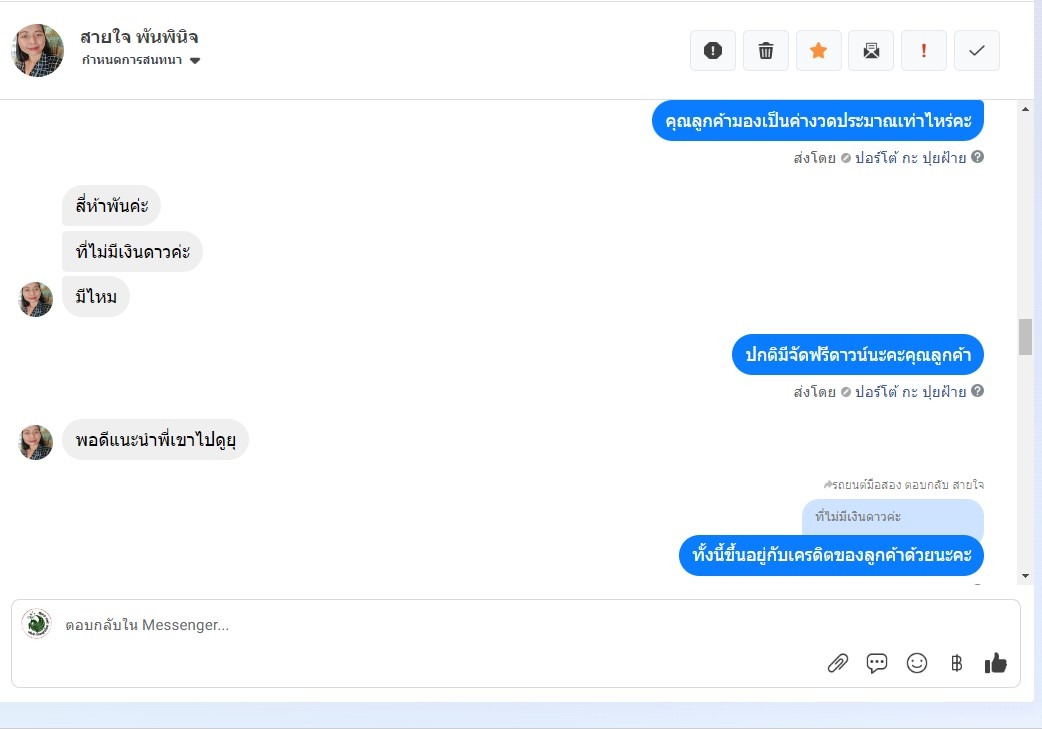Mark conversation unread with envelope icon
1042x729 pixels.
pyautogui.click(x=871, y=51)
